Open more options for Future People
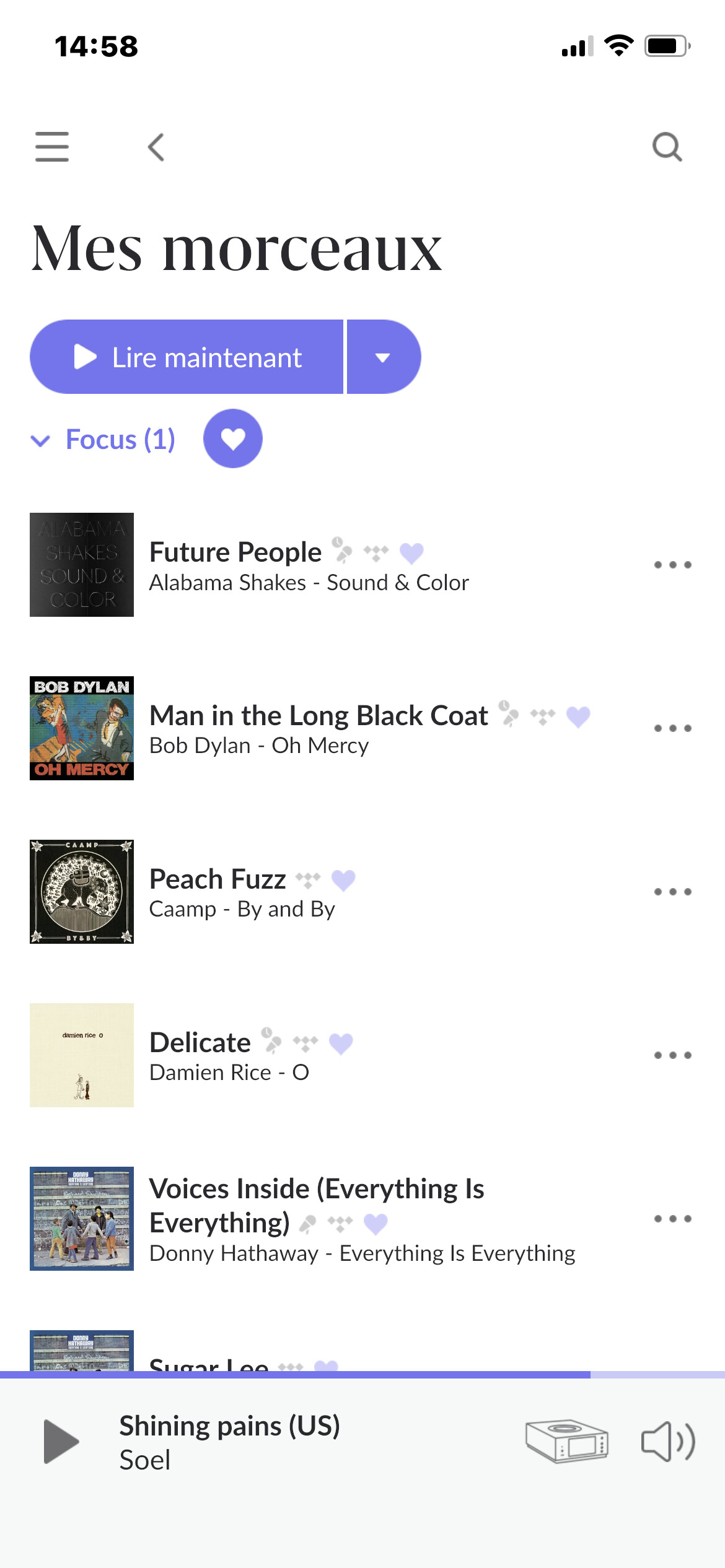Screen dimensions: 725x1568 [x=672, y=565]
